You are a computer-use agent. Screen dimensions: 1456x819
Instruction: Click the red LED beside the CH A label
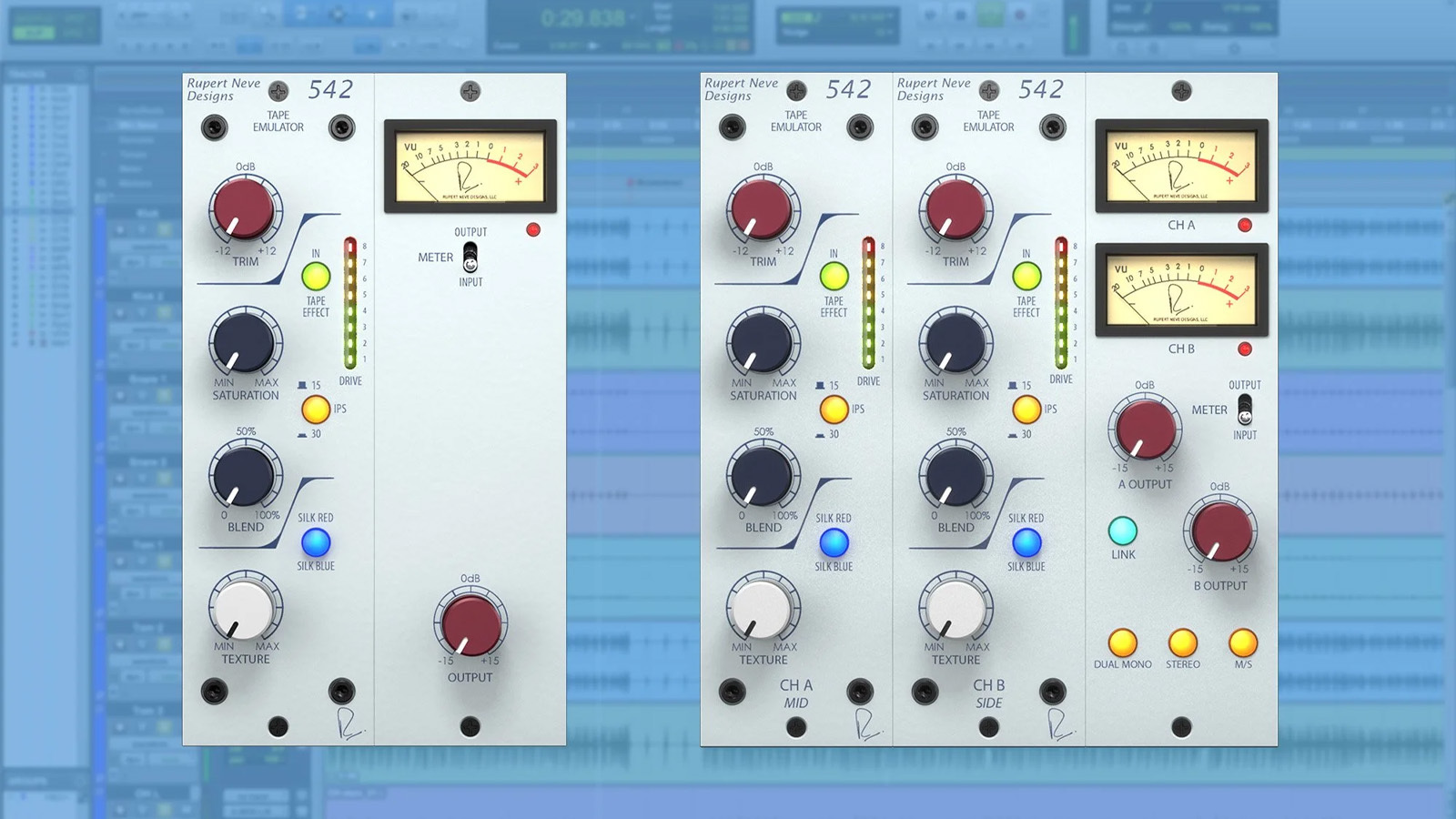[x=1245, y=225]
